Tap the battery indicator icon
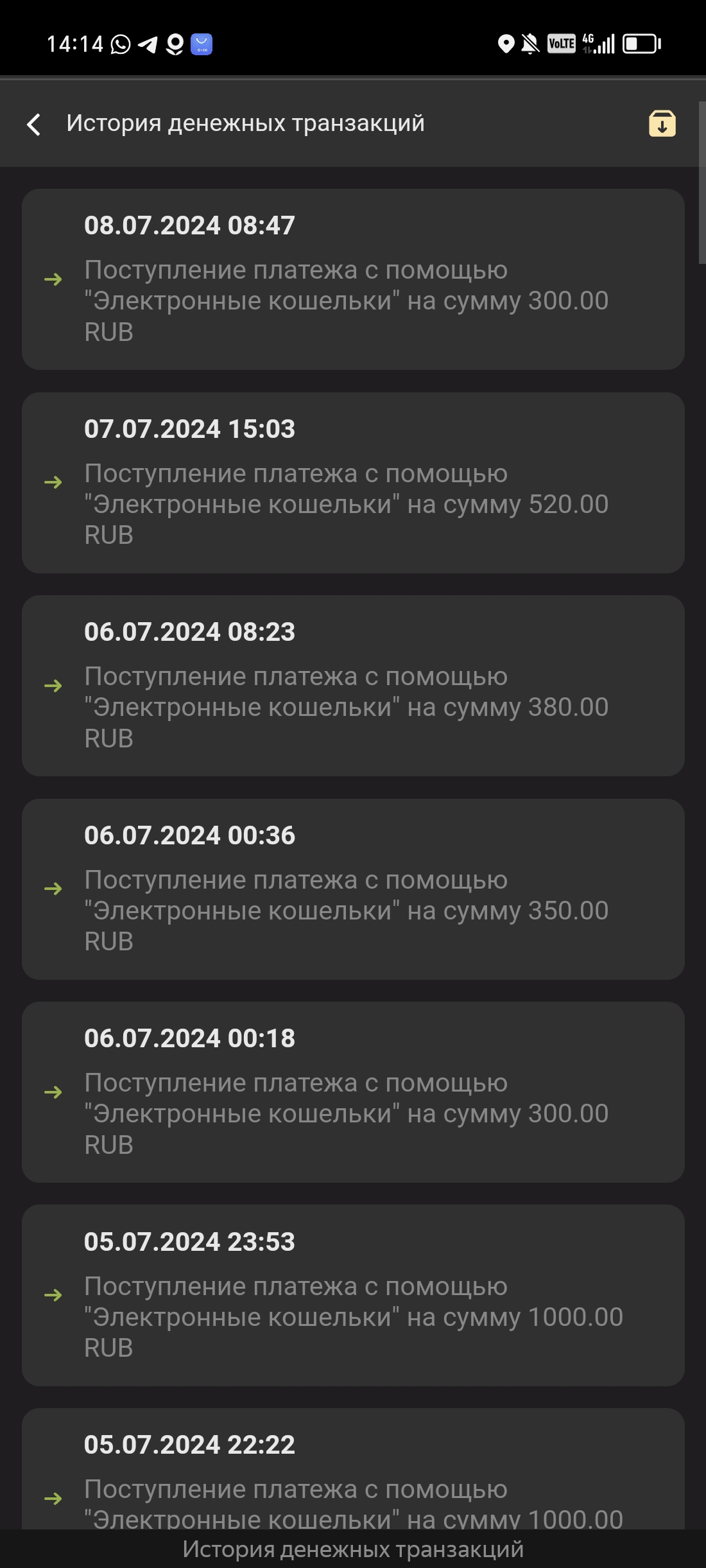Image resolution: width=706 pixels, height=1568 pixels. (x=641, y=44)
